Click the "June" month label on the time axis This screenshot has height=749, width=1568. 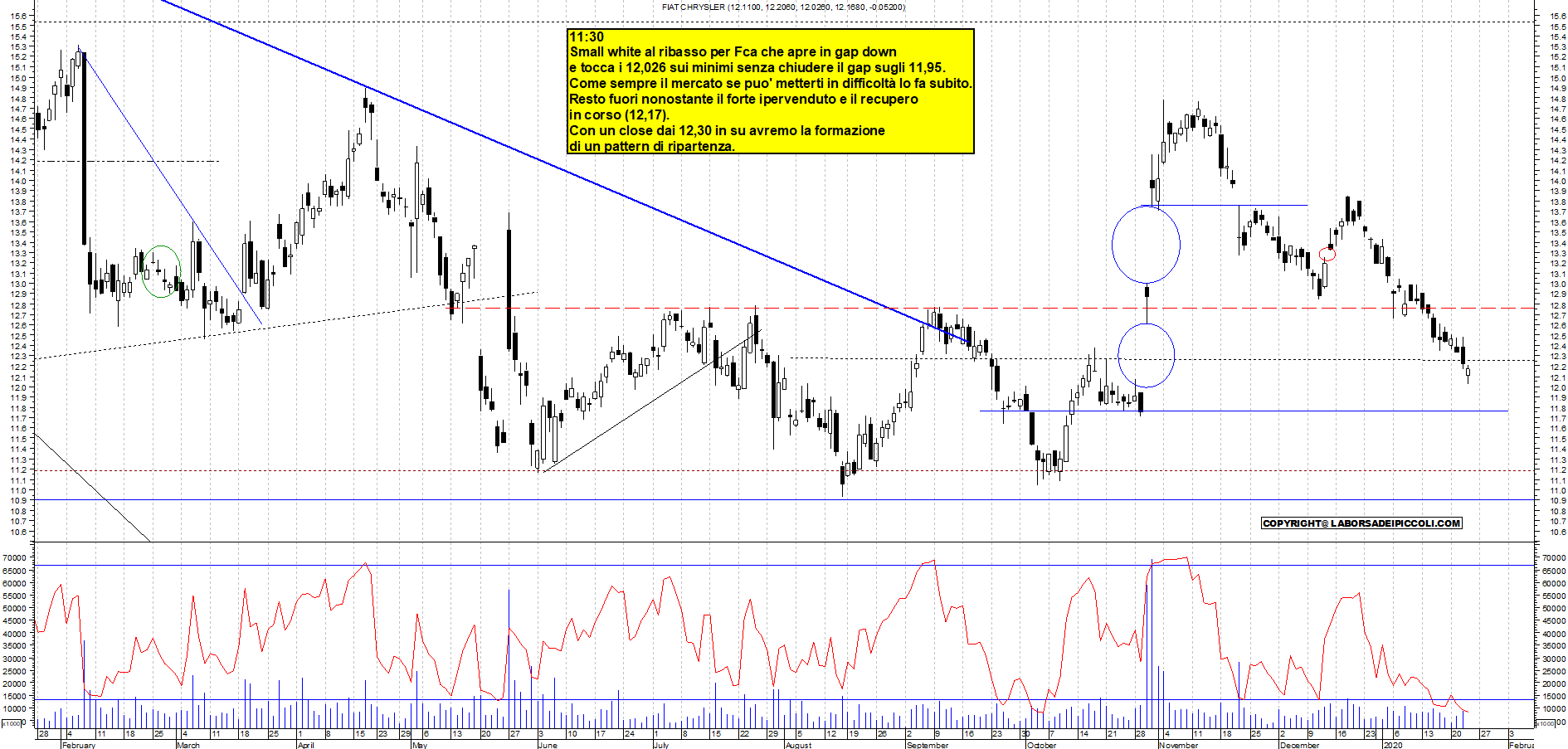pos(548,745)
